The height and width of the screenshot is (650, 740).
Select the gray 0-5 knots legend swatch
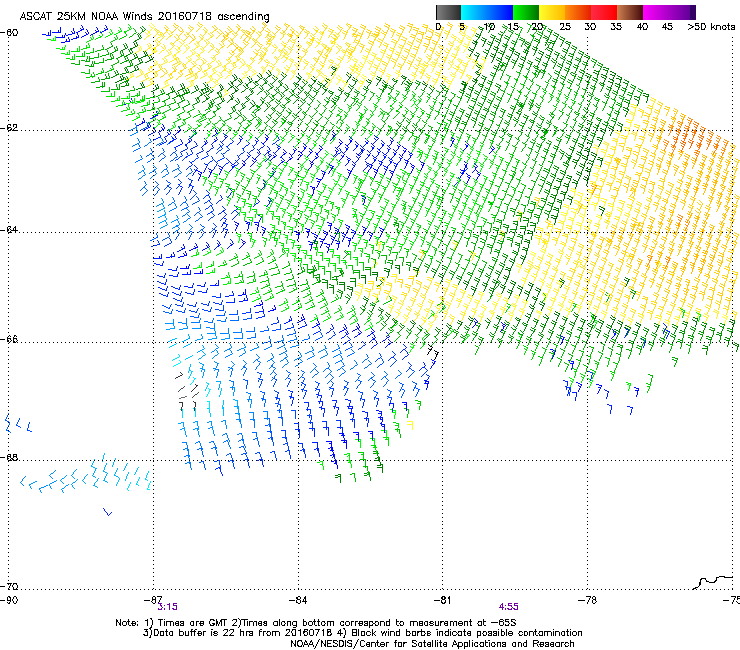[x=448, y=12]
